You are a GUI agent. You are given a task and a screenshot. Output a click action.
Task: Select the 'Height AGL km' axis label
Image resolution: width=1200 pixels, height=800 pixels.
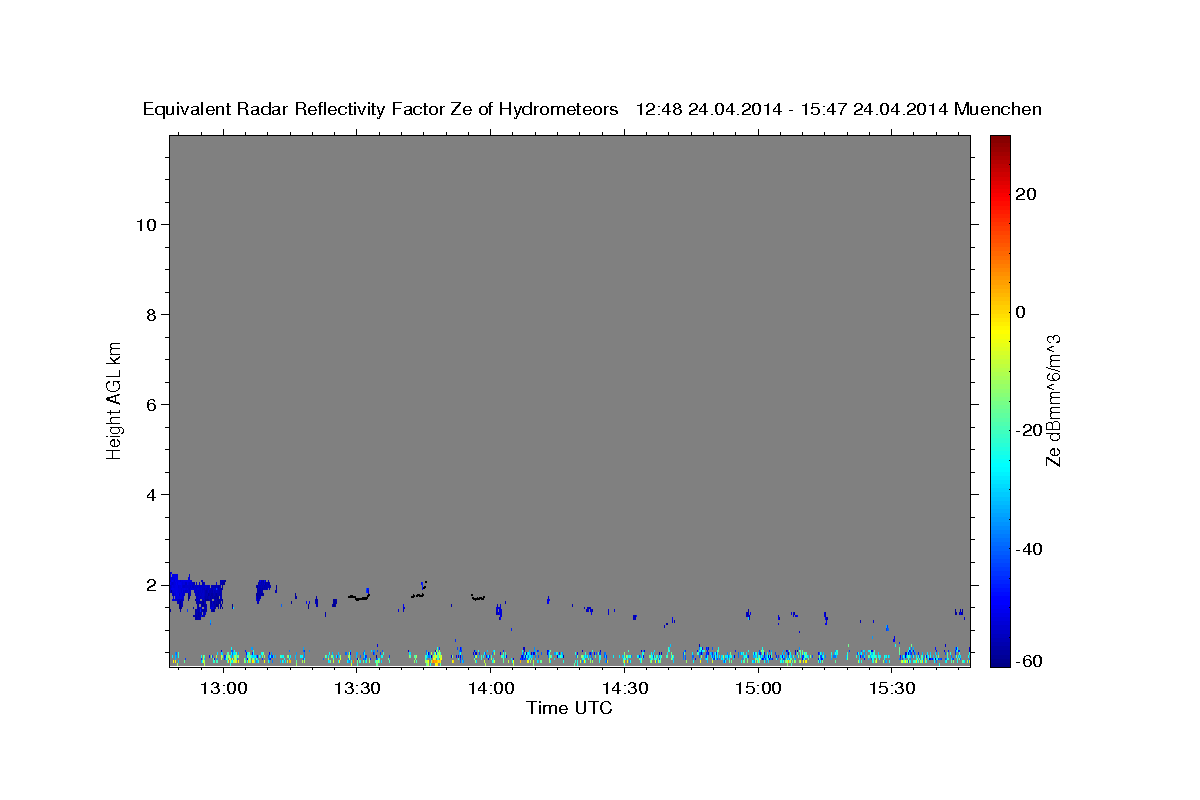[x=115, y=399]
